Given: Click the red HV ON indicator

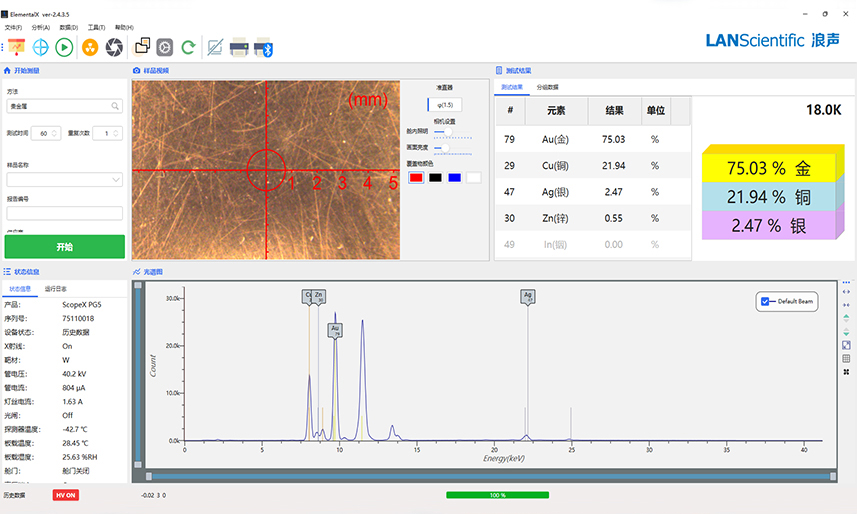Looking at the screenshot, I should tap(66, 494).
